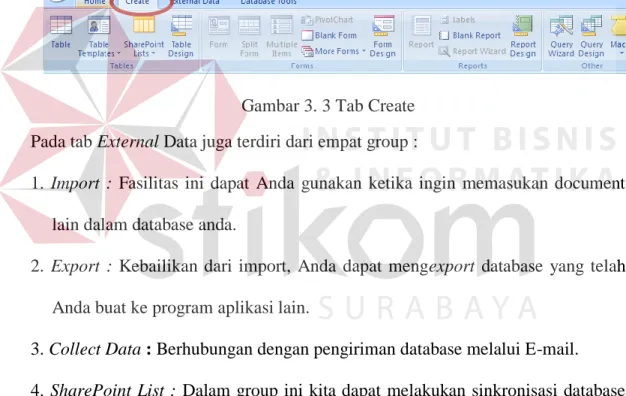This screenshot has width=626, height=396.
Task: Open Report Design view
Action: point(523,36)
